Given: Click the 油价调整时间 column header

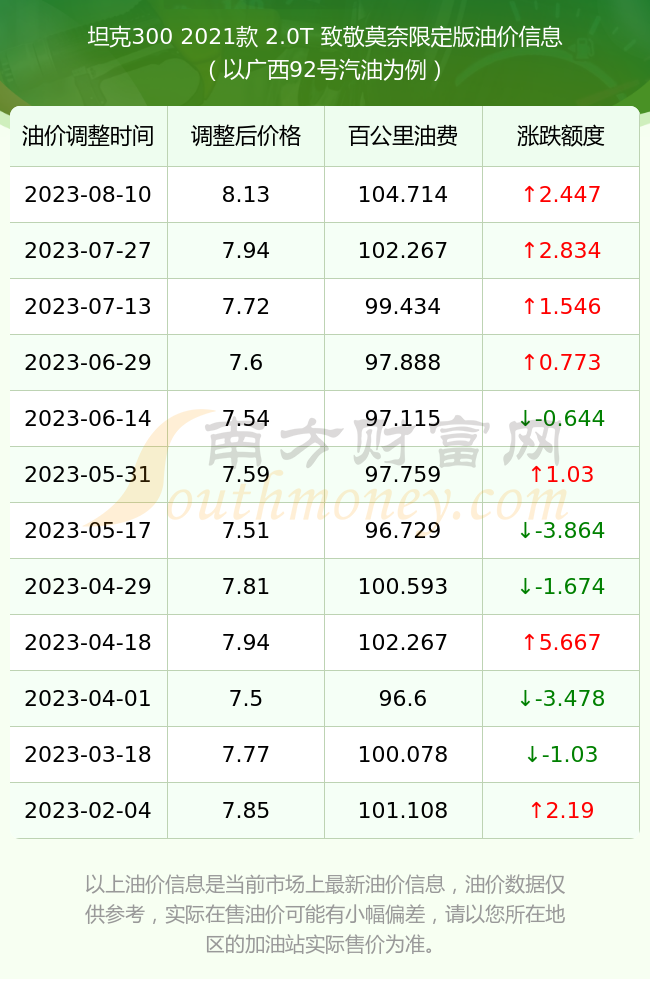Looking at the screenshot, I should (88, 136).
